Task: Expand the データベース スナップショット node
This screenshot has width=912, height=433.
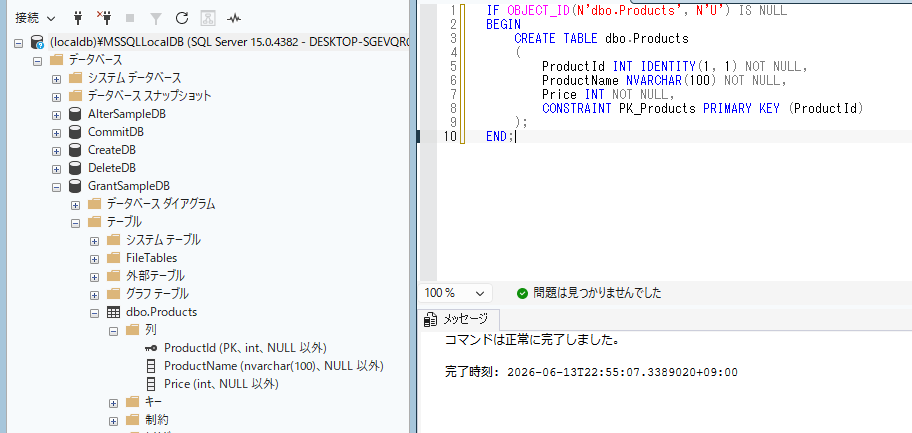Action: tap(56, 97)
